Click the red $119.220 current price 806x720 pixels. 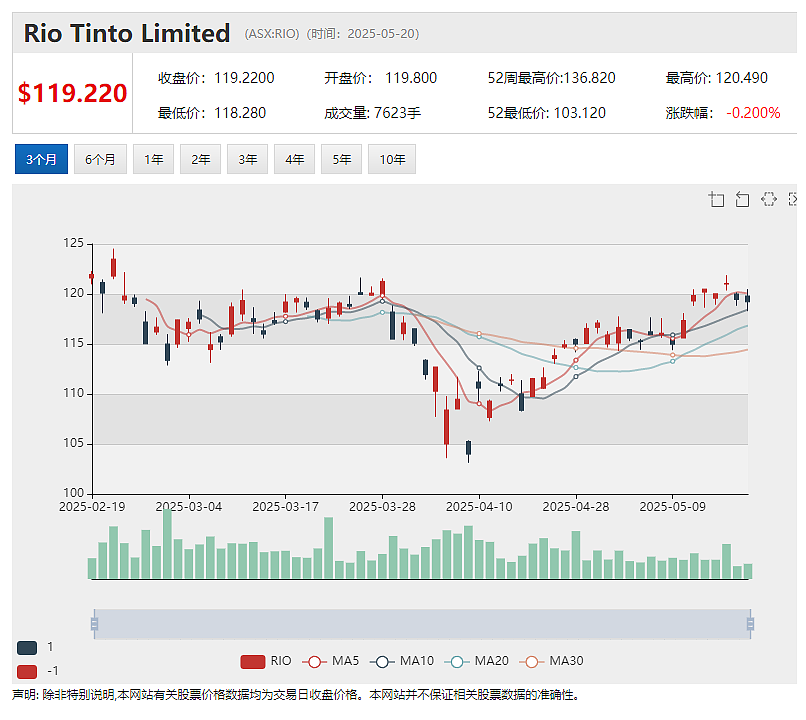(72, 93)
